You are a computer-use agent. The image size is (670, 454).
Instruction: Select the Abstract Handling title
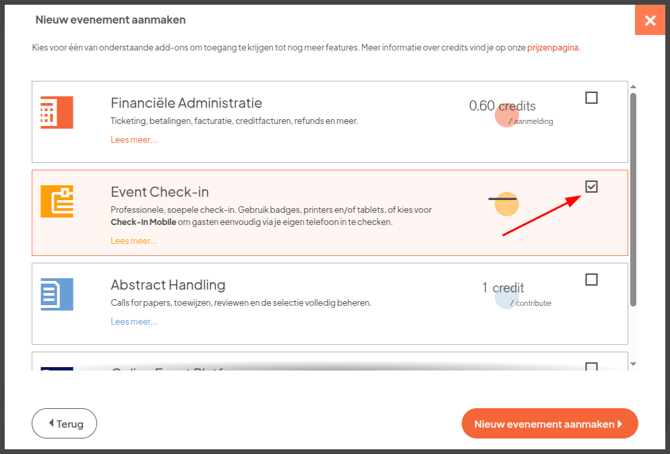click(x=167, y=285)
